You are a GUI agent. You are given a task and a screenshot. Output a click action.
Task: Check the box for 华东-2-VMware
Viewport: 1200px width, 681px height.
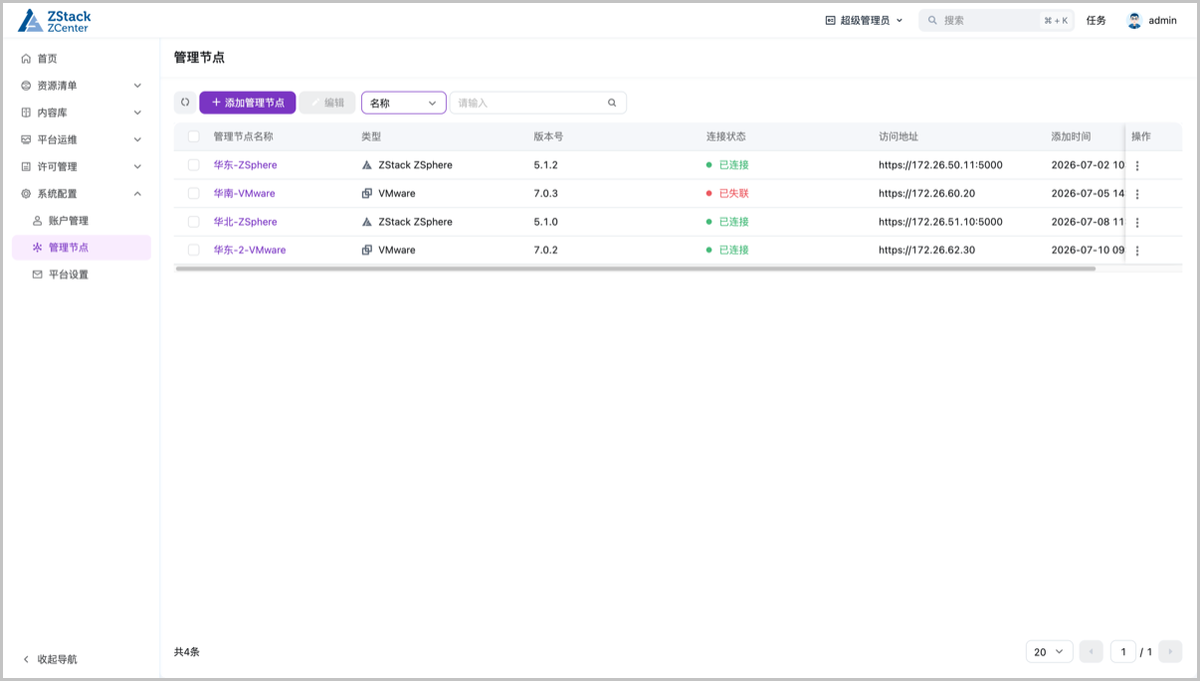[x=194, y=250]
